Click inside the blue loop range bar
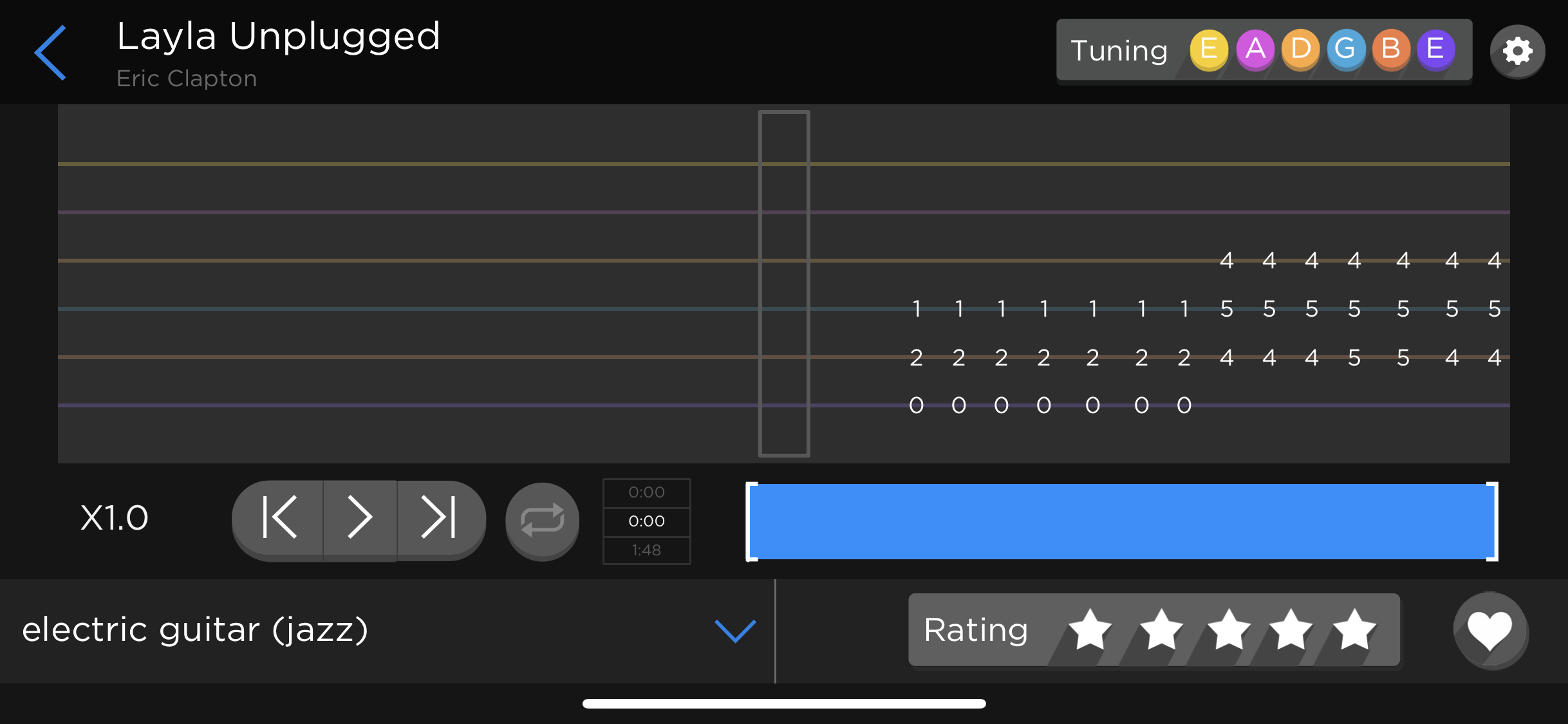1568x724 pixels. click(1121, 521)
